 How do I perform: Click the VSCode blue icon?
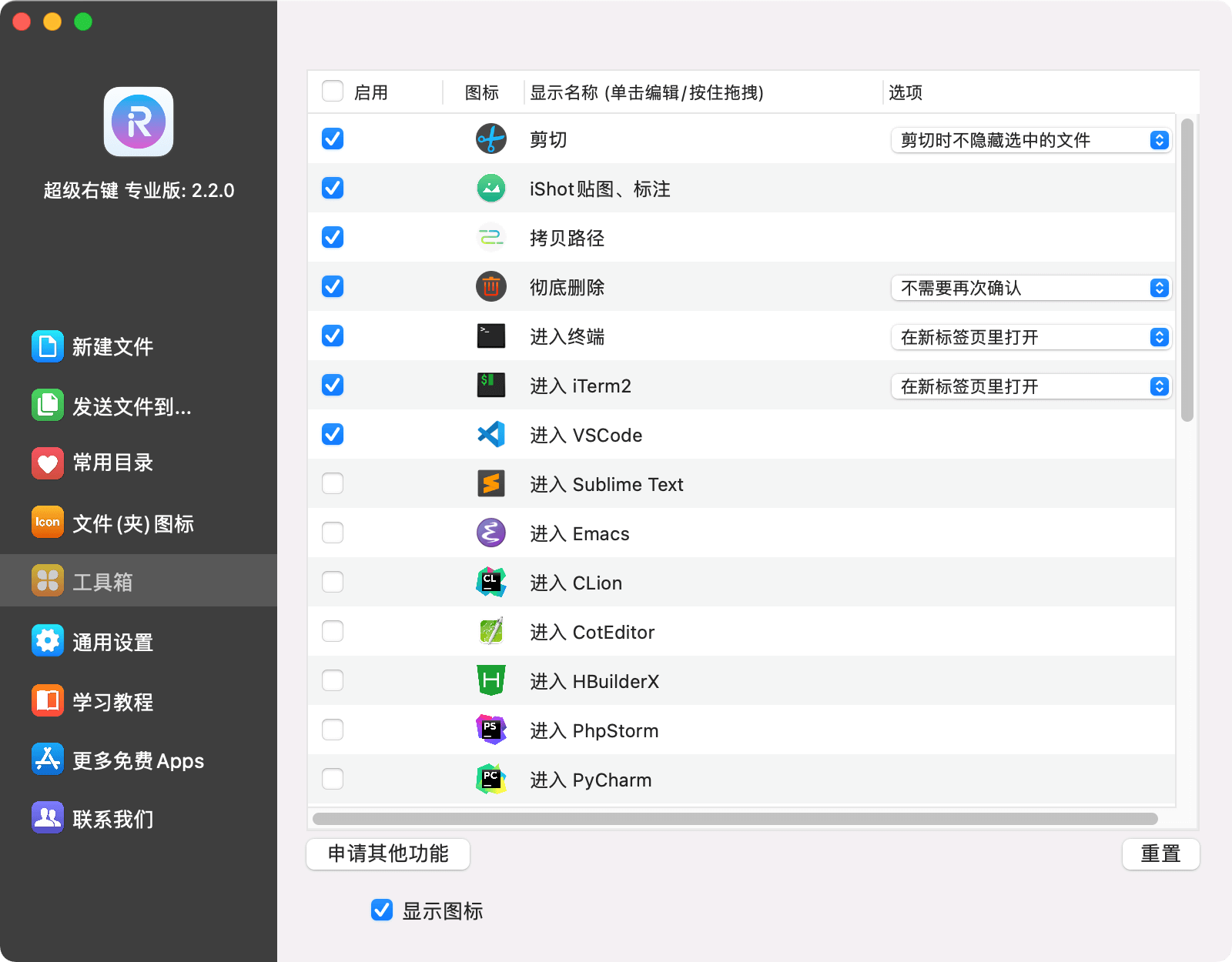point(490,435)
